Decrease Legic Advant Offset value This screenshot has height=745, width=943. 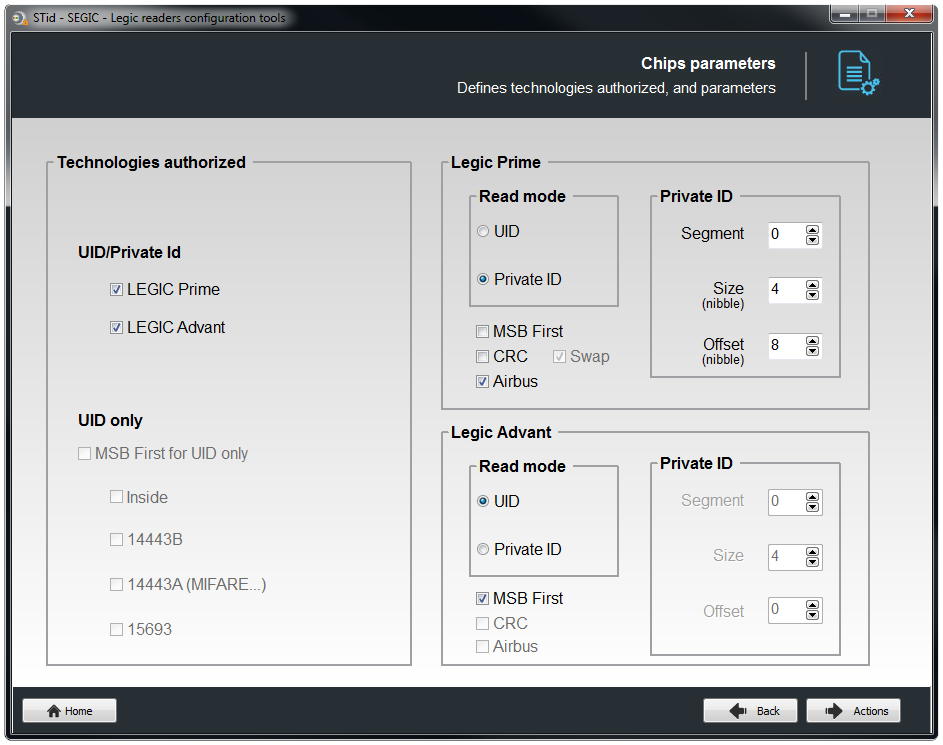point(812,615)
